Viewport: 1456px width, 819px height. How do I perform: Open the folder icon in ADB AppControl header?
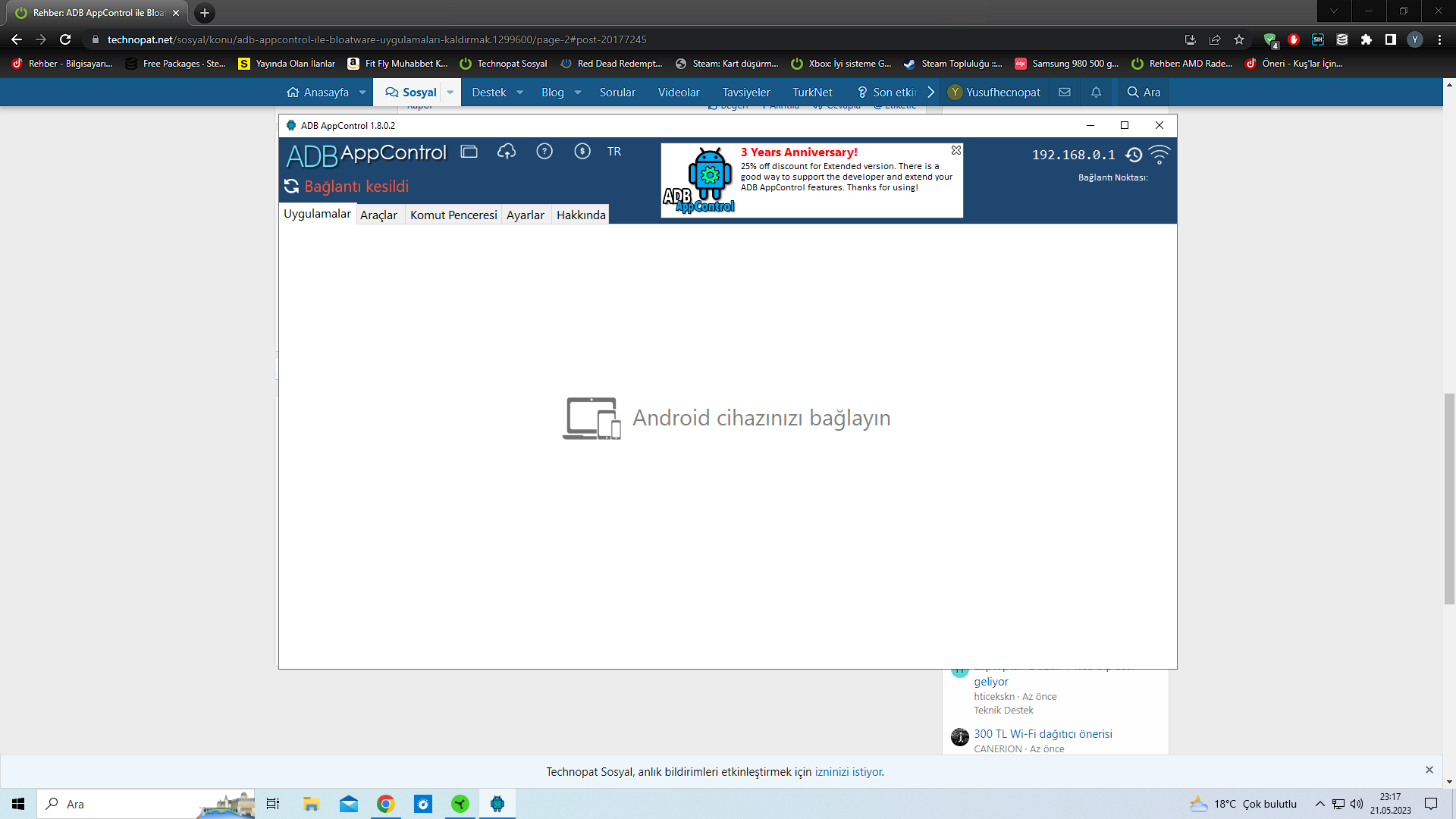click(x=469, y=152)
